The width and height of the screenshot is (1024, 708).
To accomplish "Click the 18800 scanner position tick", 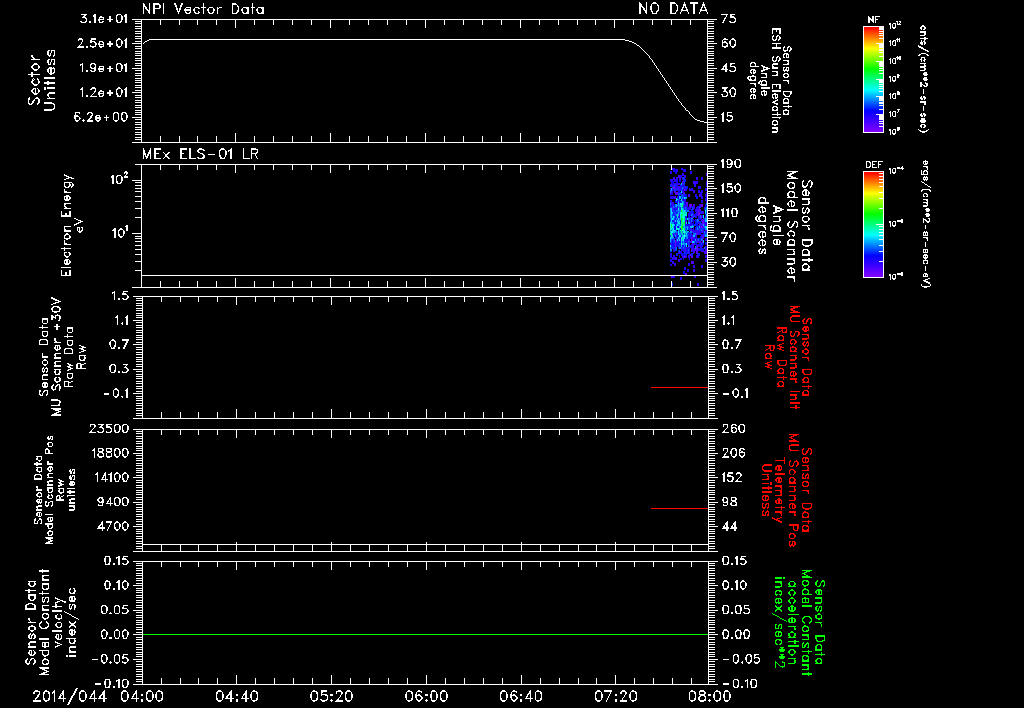I will [108, 453].
